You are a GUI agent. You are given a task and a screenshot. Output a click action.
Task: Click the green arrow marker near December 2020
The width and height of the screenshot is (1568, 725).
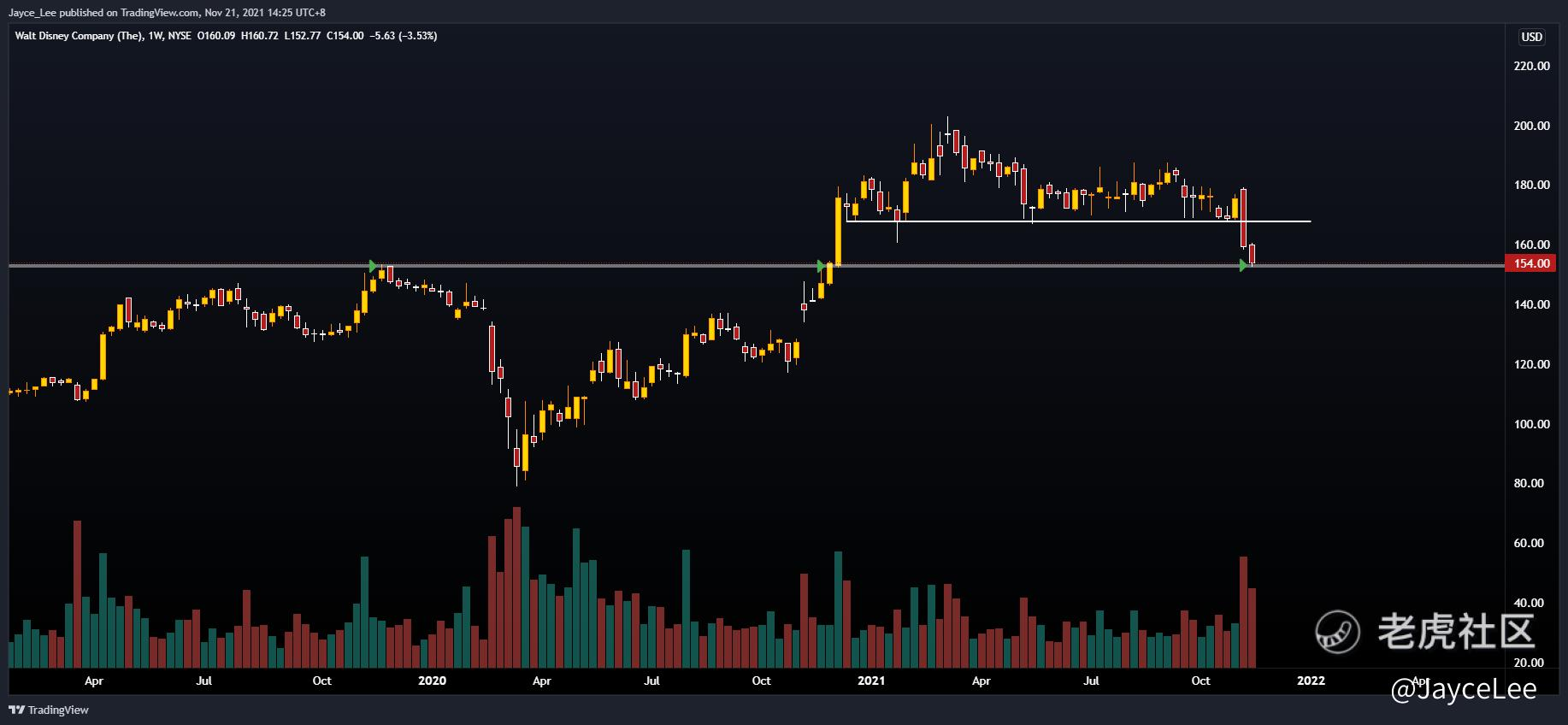pyautogui.click(x=821, y=266)
